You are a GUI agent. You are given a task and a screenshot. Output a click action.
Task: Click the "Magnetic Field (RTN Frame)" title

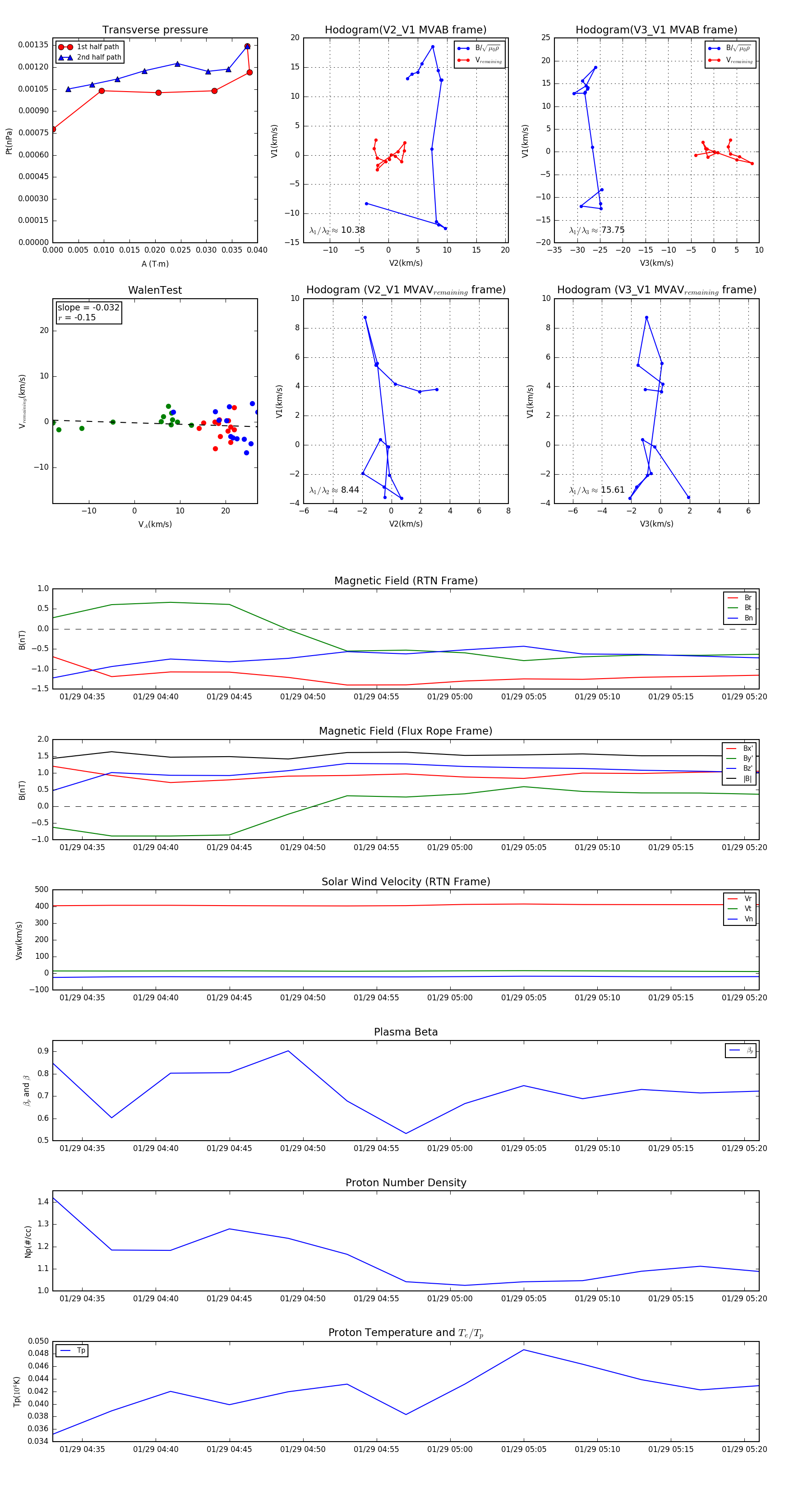[x=406, y=580]
